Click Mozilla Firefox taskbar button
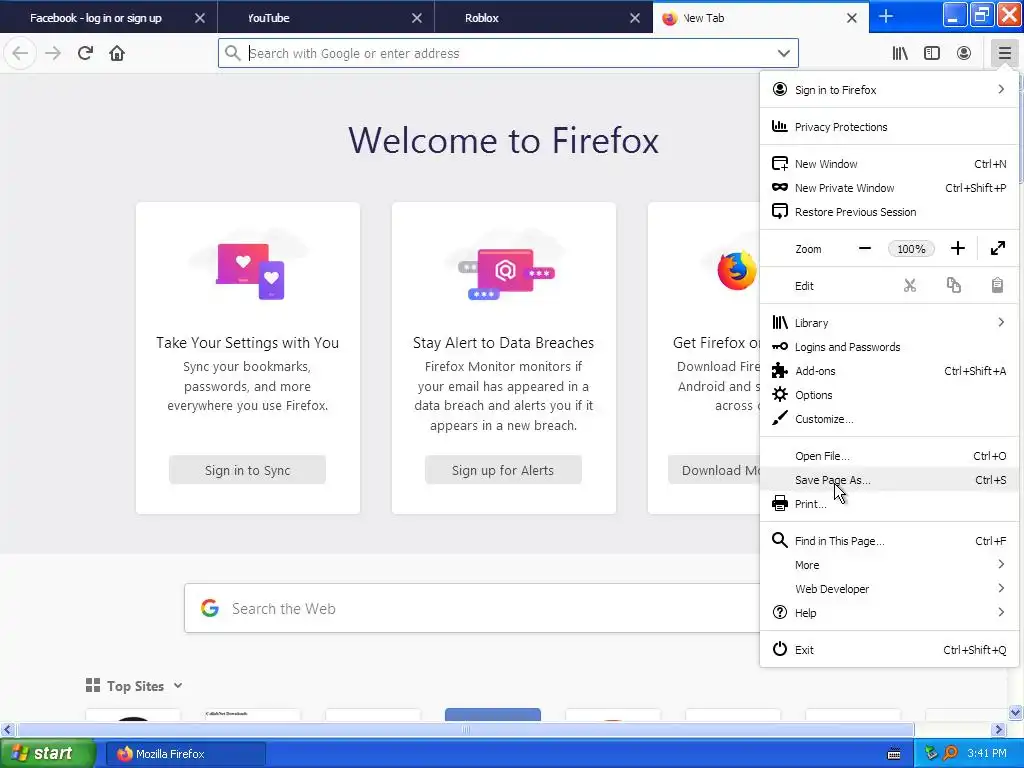Screen dimensions: 1024x768 point(186,754)
